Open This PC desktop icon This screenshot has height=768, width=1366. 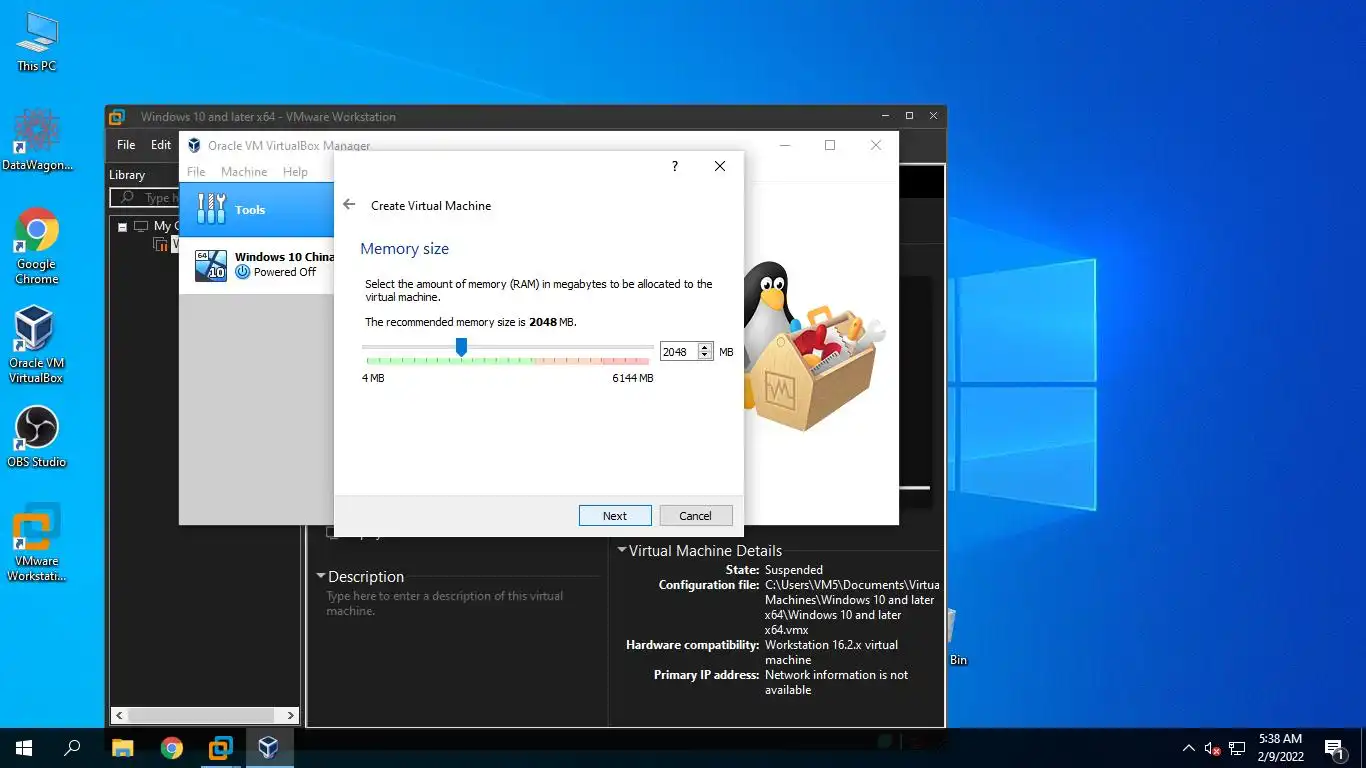point(37,41)
